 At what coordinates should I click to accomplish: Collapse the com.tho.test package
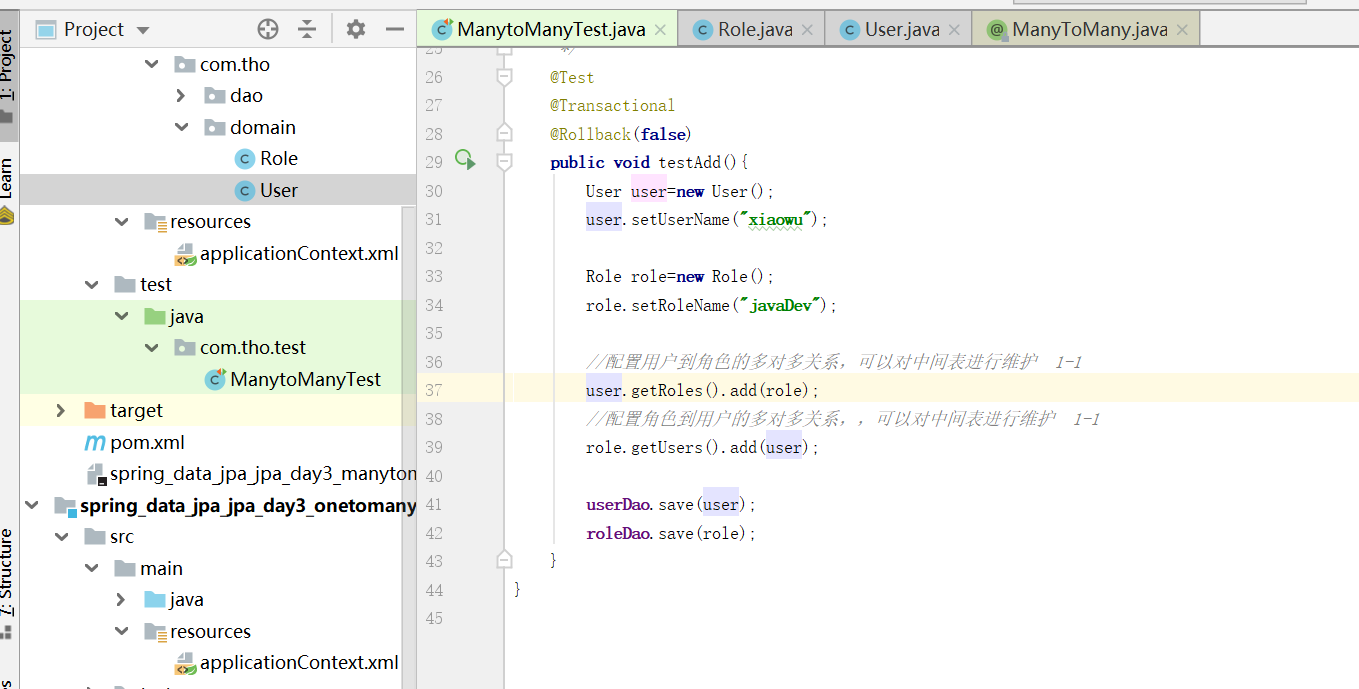click(151, 347)
